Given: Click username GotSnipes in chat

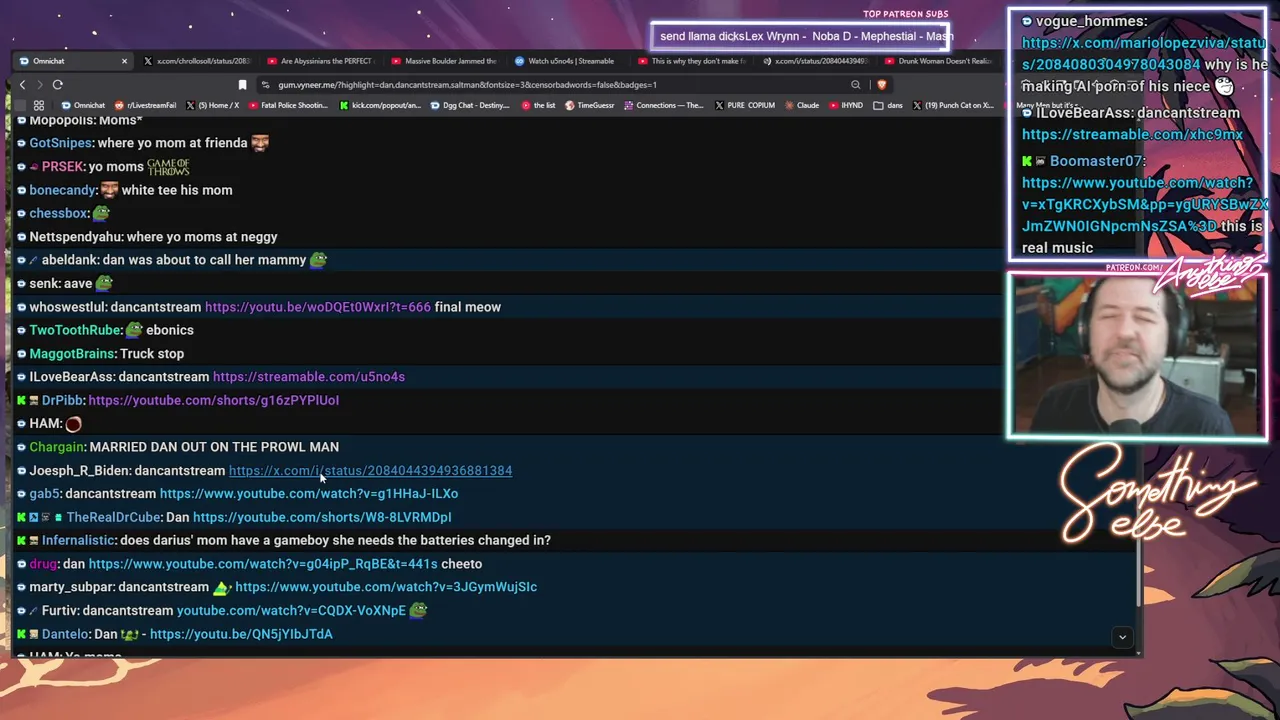Looking at the screenshot, I should (x=61, y=143).
